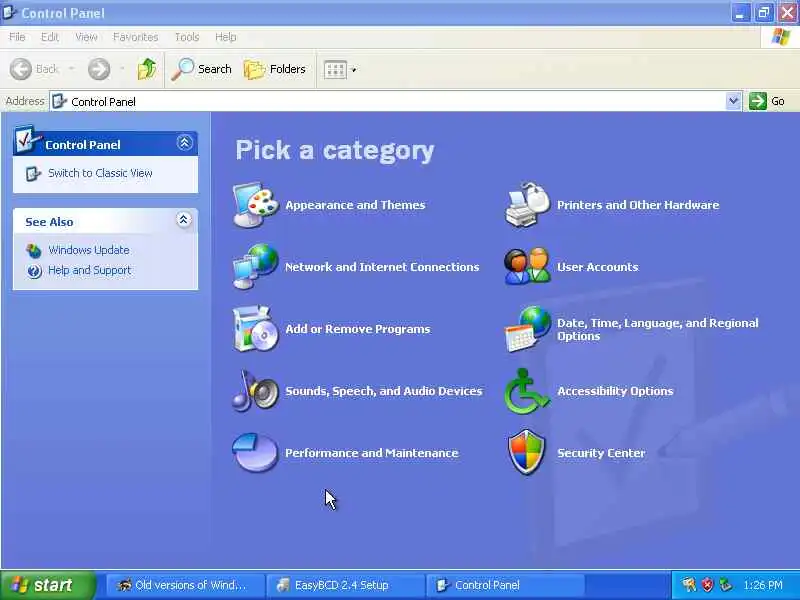Collapse the See Also sidebar section
This screenshot has height=600, width=800.
click(183, 220)
